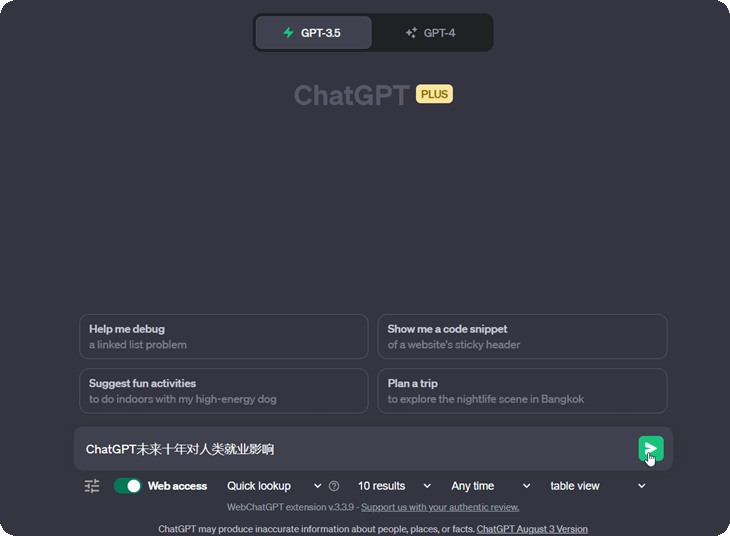
Task: Switch to the GPT-4 model tab
Action: coord(432,33)
